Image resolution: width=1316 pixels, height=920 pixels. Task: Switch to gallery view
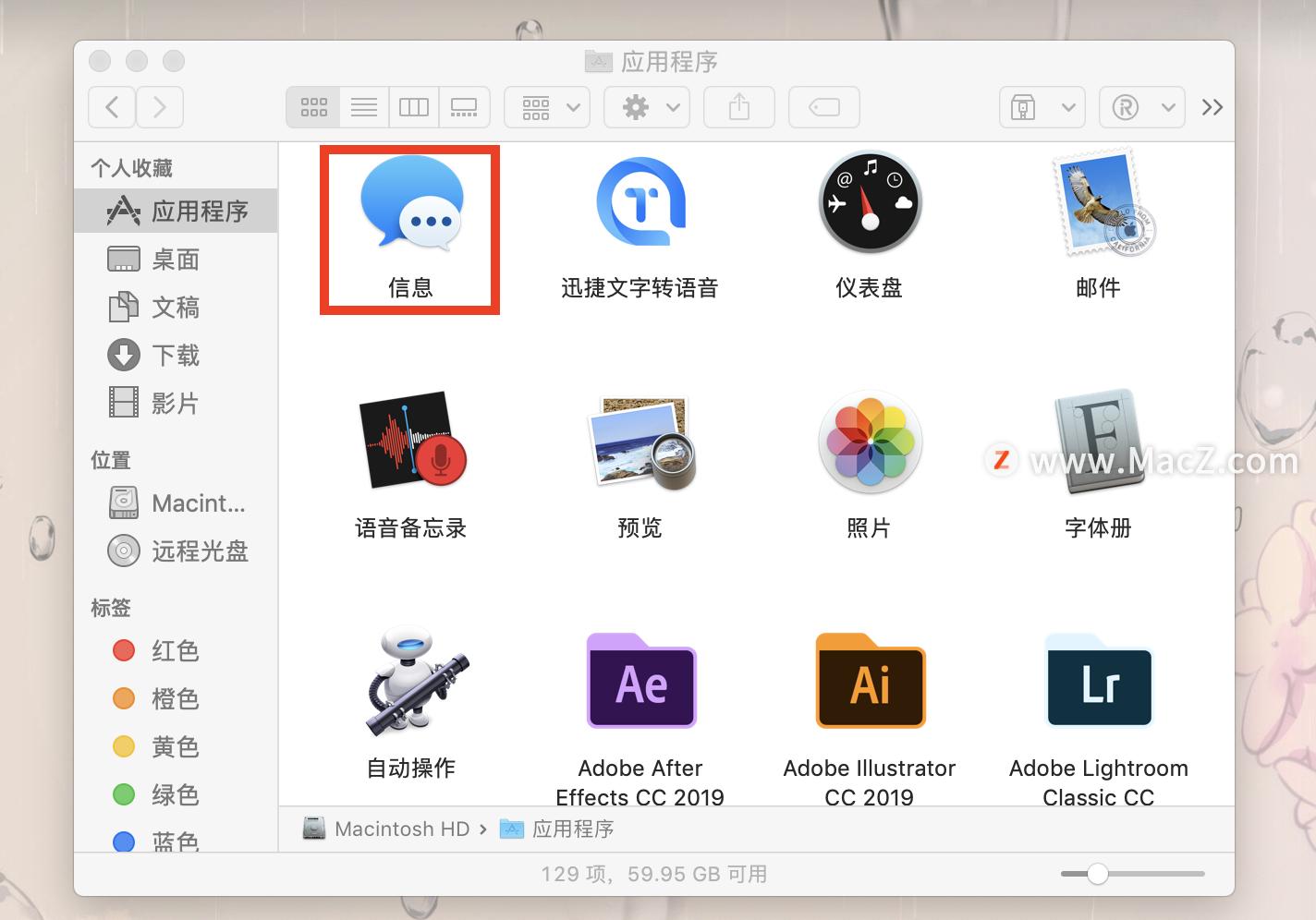463,106
